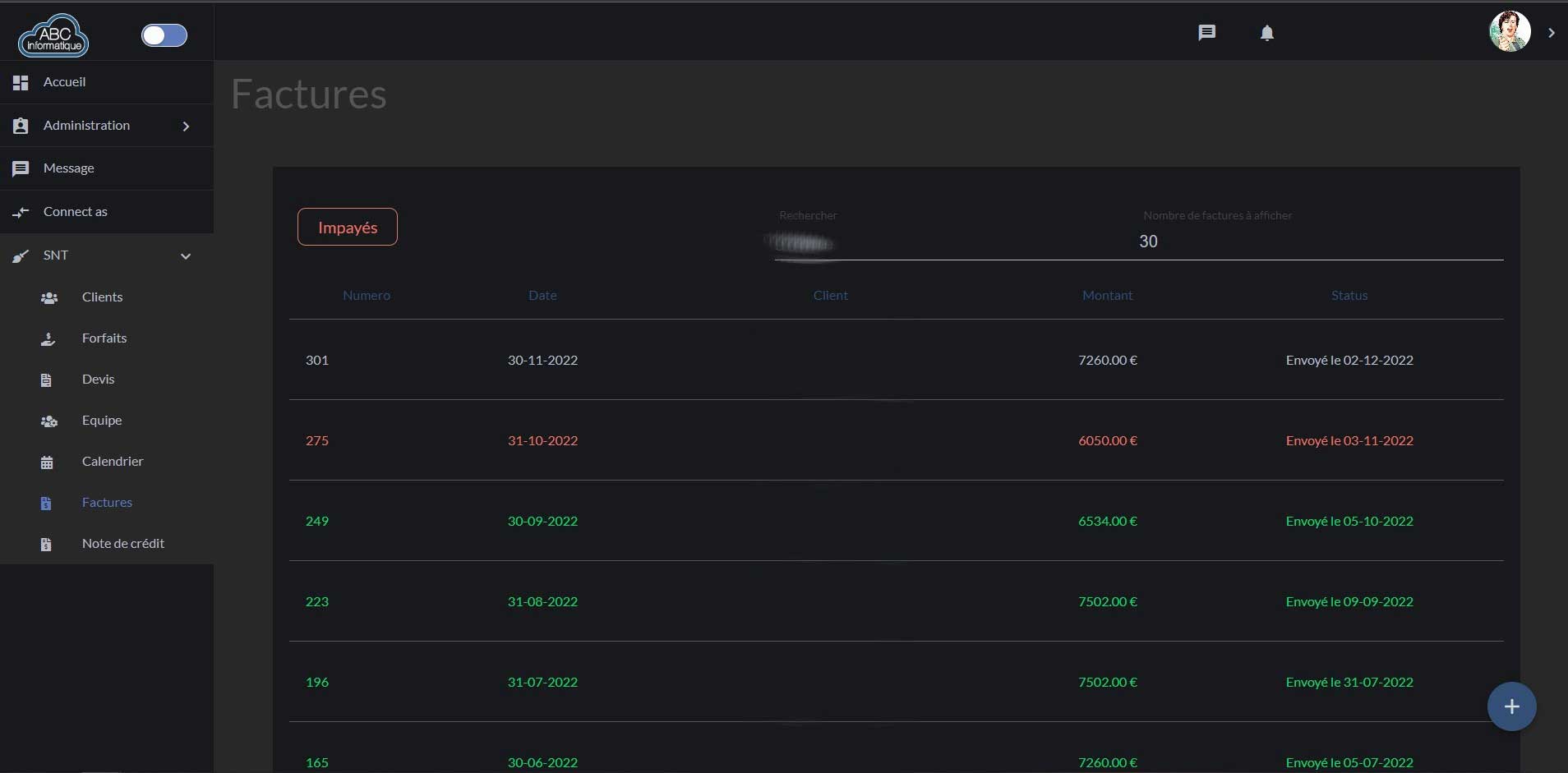Select Connect as in the sidebar
This screenshot has height=773, width=1568.
click(x=75, y=212)
